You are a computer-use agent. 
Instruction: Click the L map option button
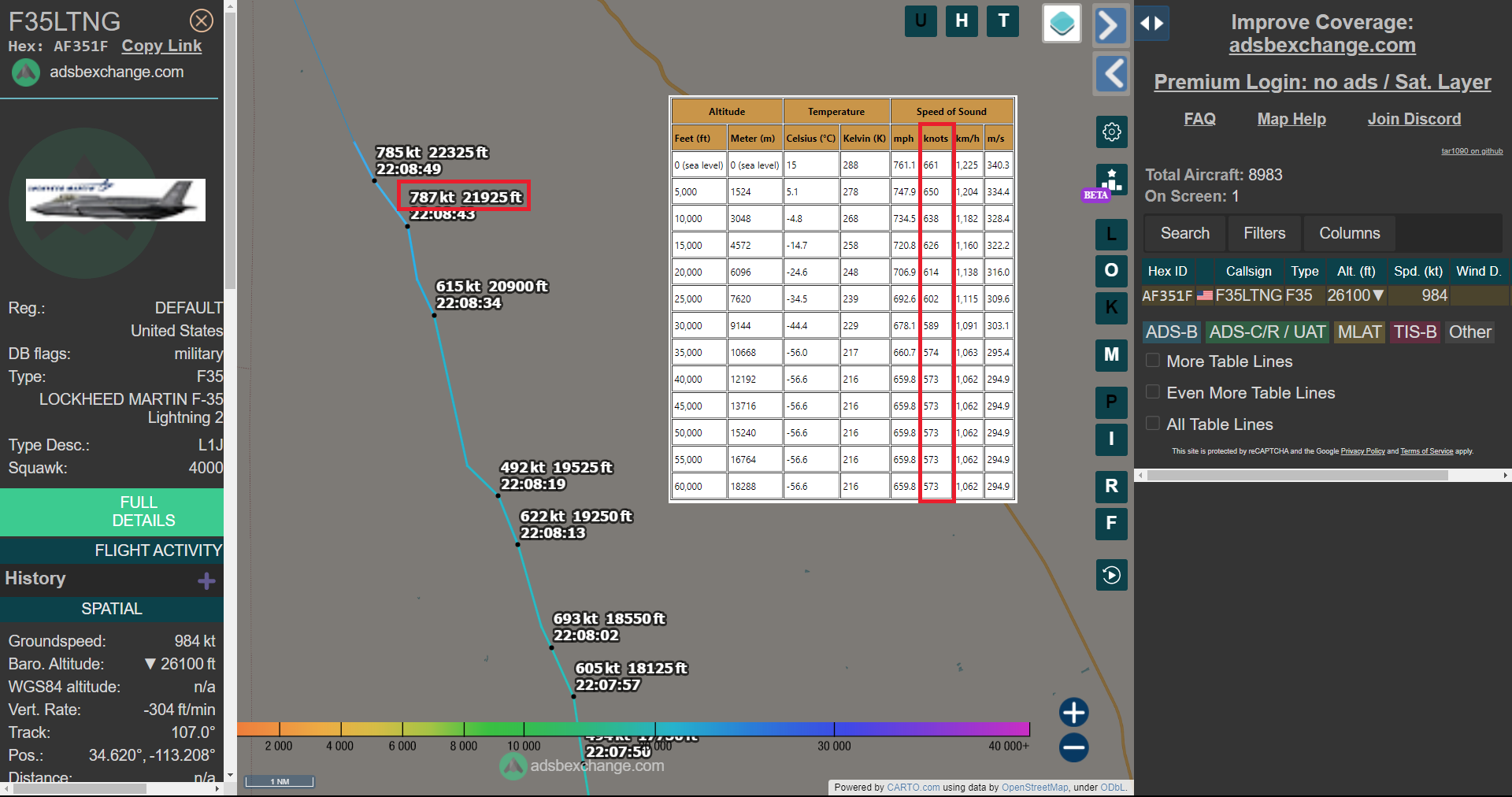tap(1111, 234)
